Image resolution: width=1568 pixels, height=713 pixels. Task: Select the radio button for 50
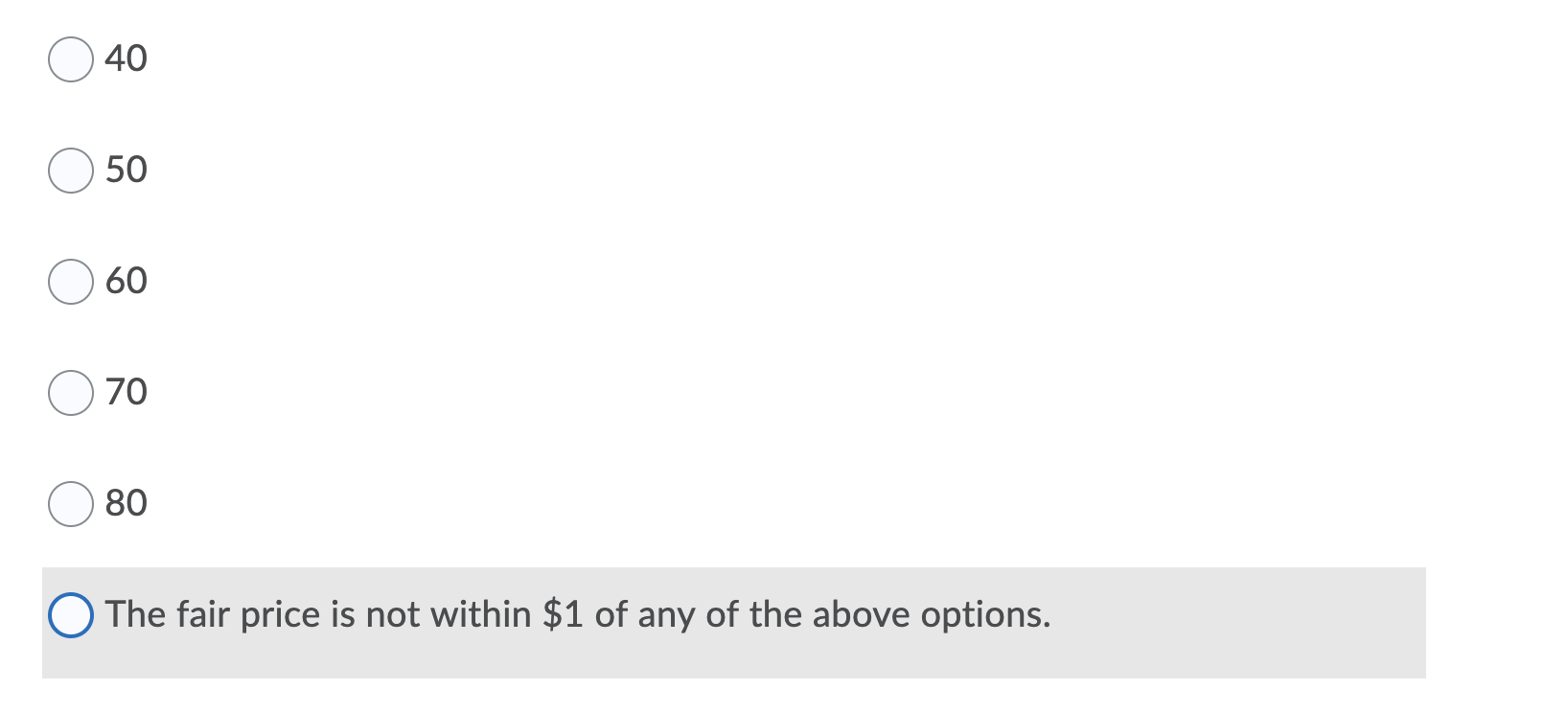coord(70,171)
